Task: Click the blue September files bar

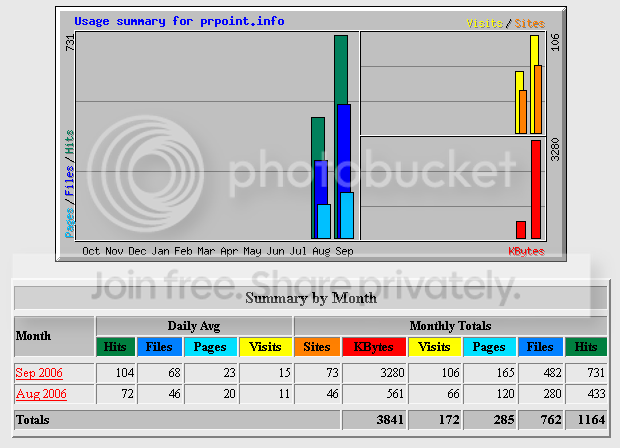Action: click(344, 148)
